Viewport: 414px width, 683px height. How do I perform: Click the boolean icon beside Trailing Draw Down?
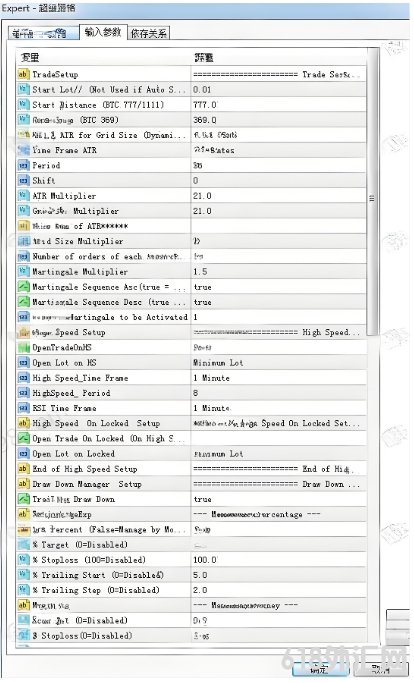(23, 499)
